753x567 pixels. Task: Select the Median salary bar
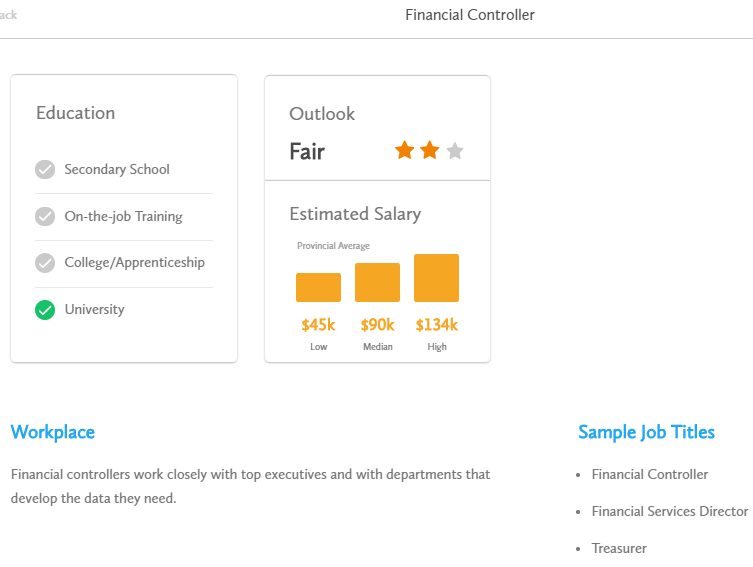pos(377,282)
